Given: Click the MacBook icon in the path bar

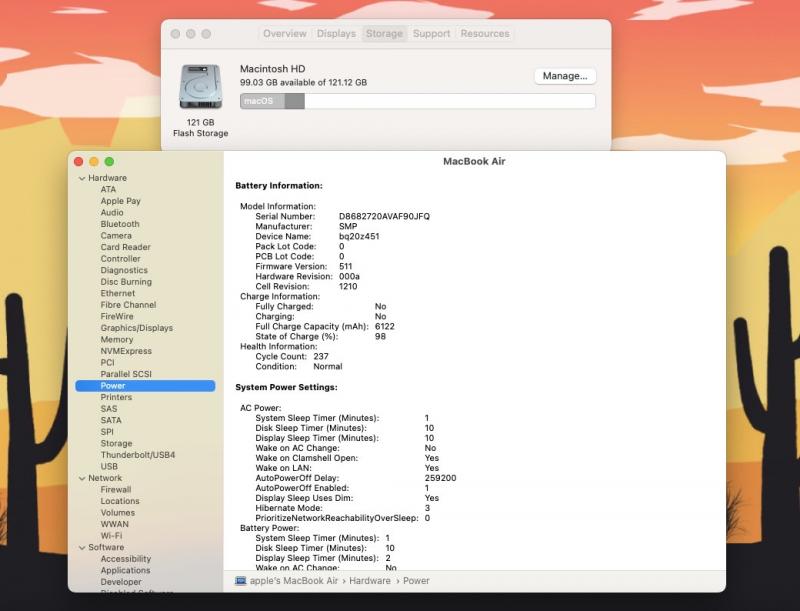Looking at the screenshot, I should (x=240, y=581).
